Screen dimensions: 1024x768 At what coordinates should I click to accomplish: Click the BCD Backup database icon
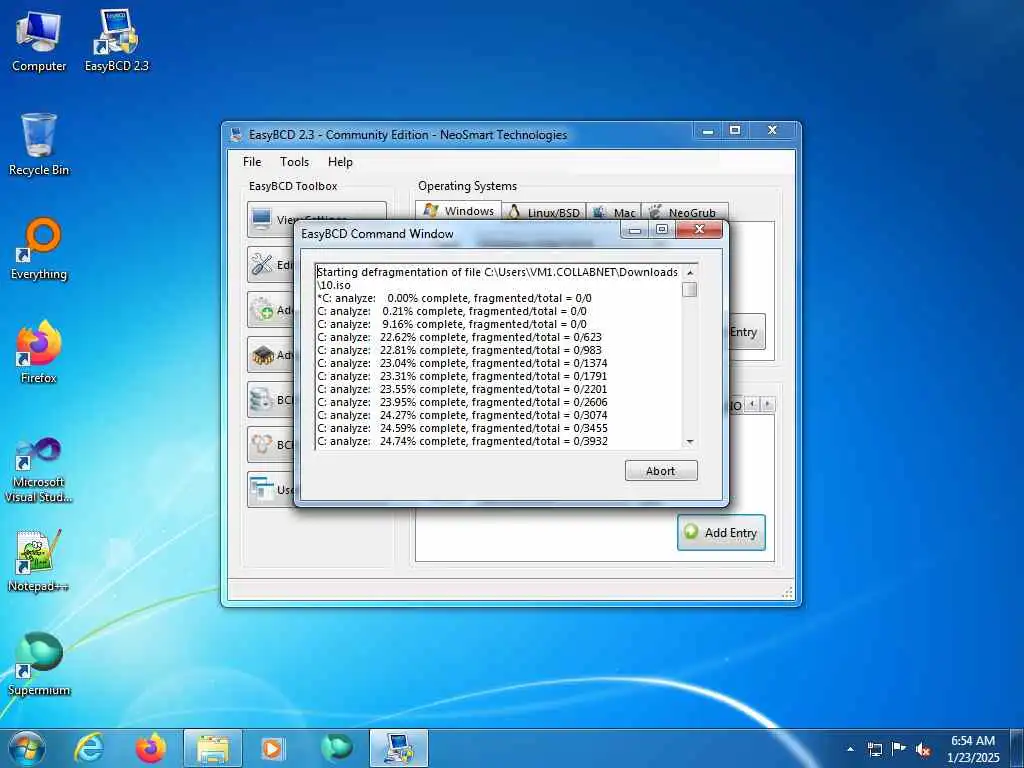coord(262,400)
